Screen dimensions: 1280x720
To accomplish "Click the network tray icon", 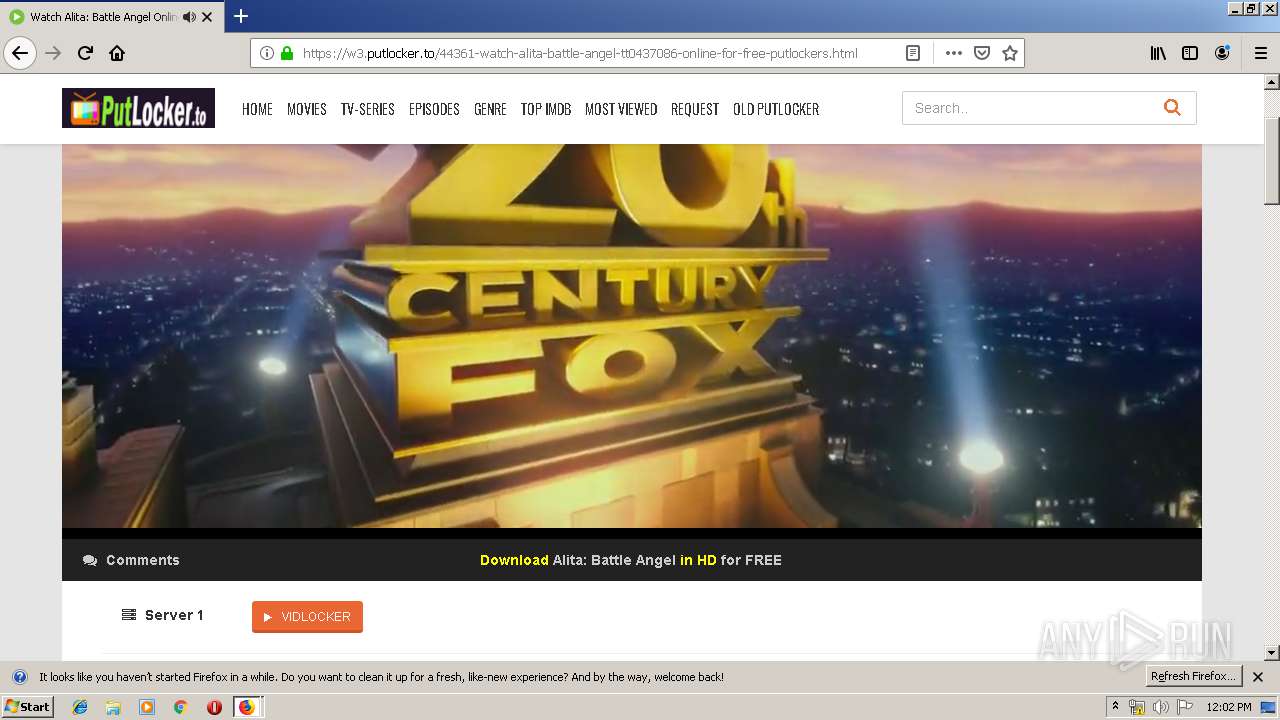I will tap(1137, 707).
